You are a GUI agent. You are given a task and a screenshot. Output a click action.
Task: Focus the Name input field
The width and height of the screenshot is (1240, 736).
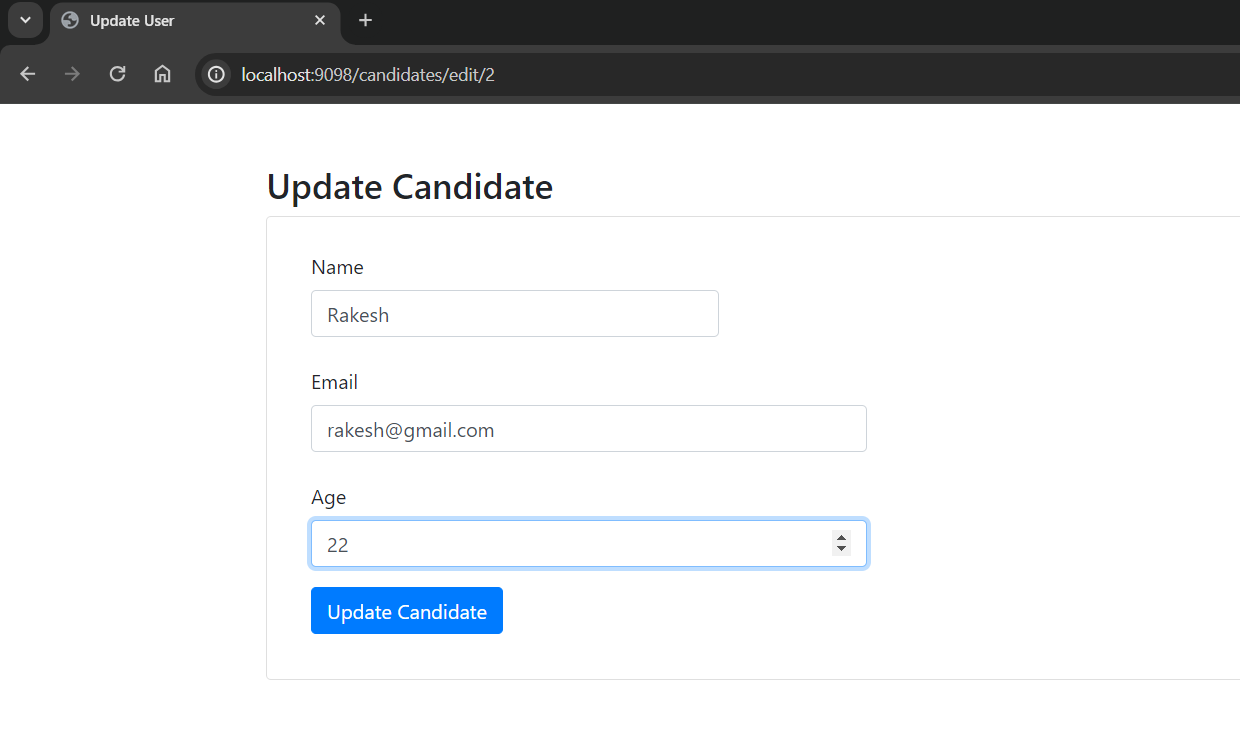pos(514,314)
